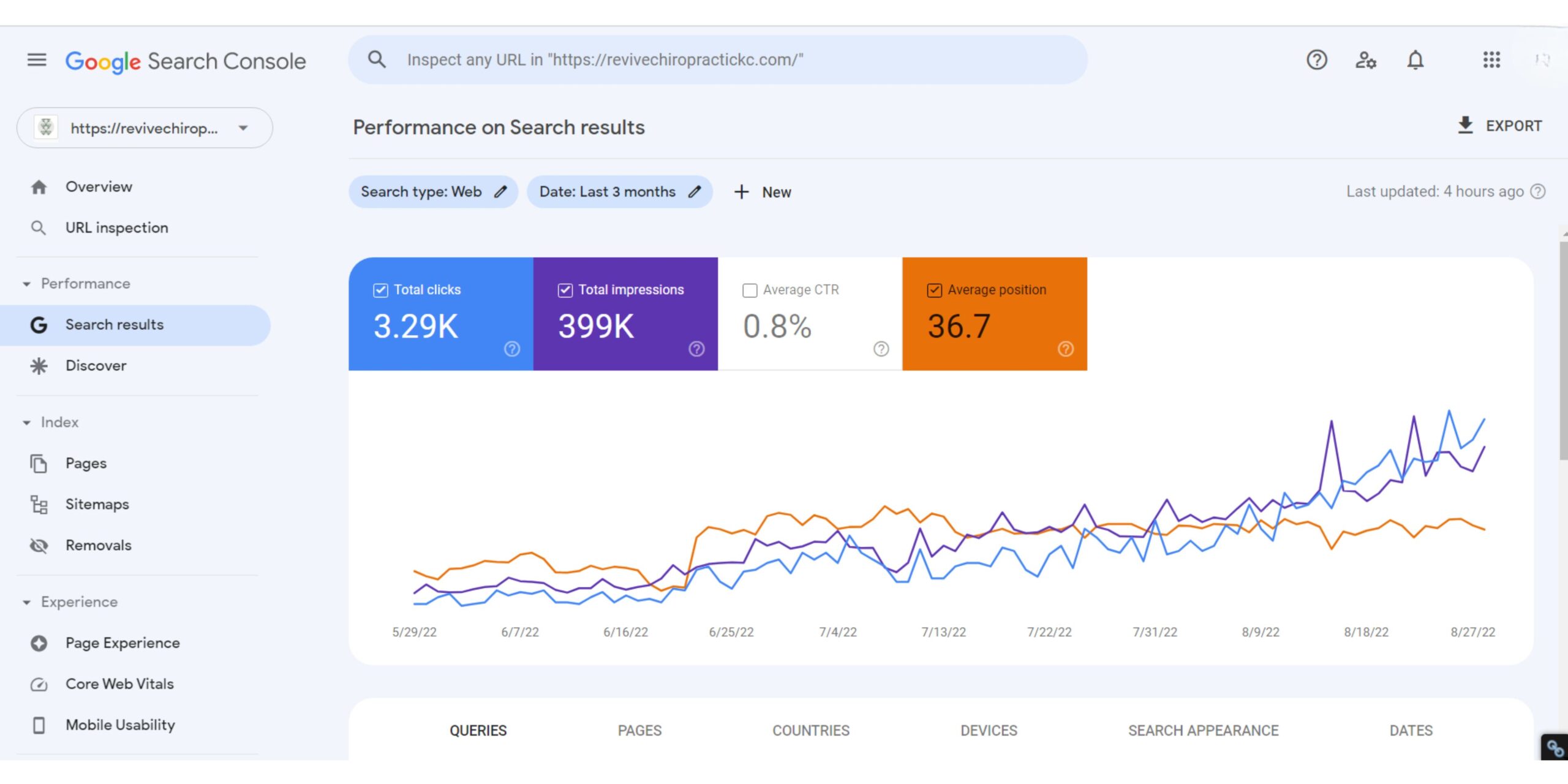Open Sitemaps report link

pos(97,505)
